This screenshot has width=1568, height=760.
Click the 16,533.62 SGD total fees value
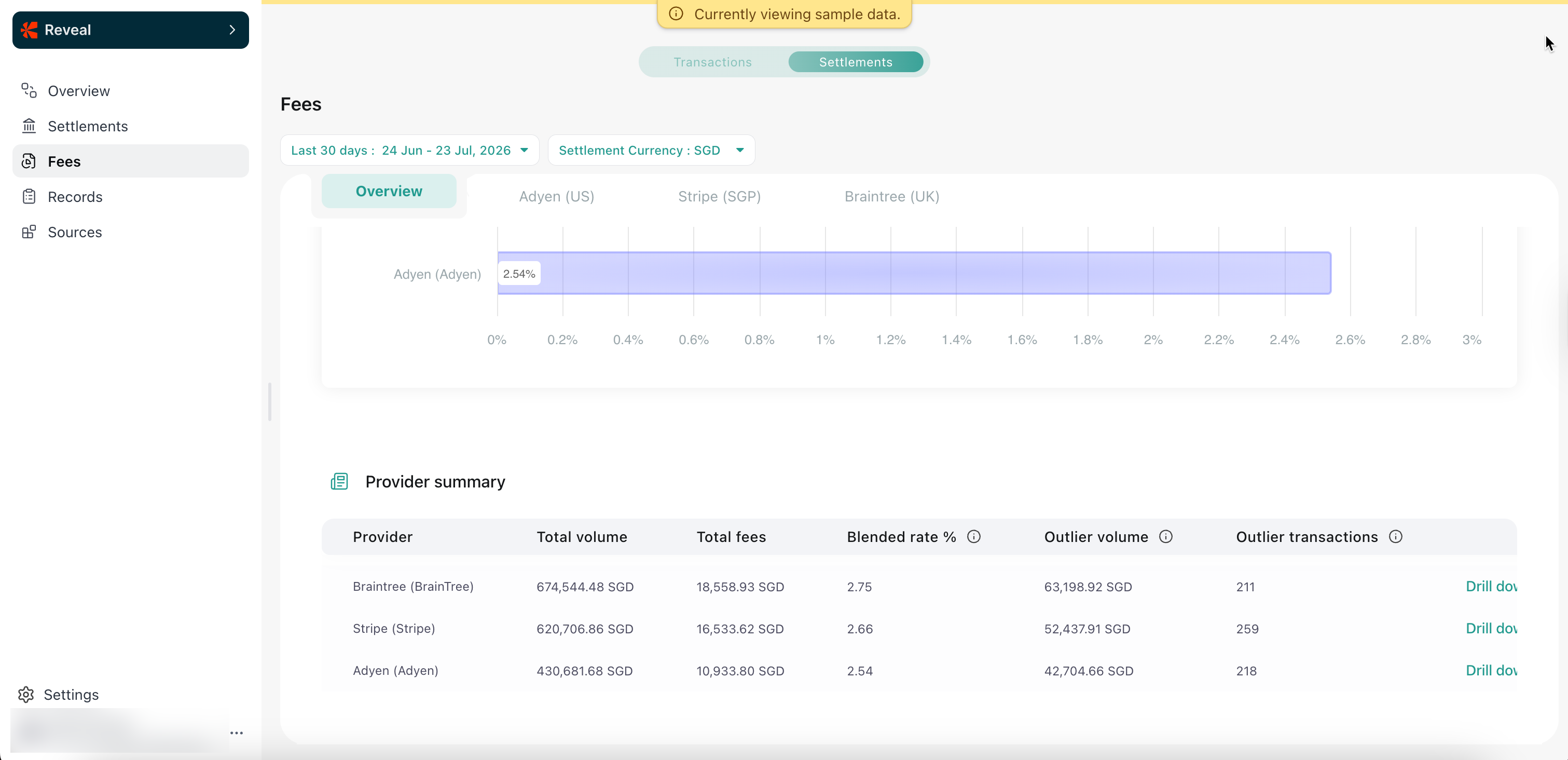(x=740, y=629)
